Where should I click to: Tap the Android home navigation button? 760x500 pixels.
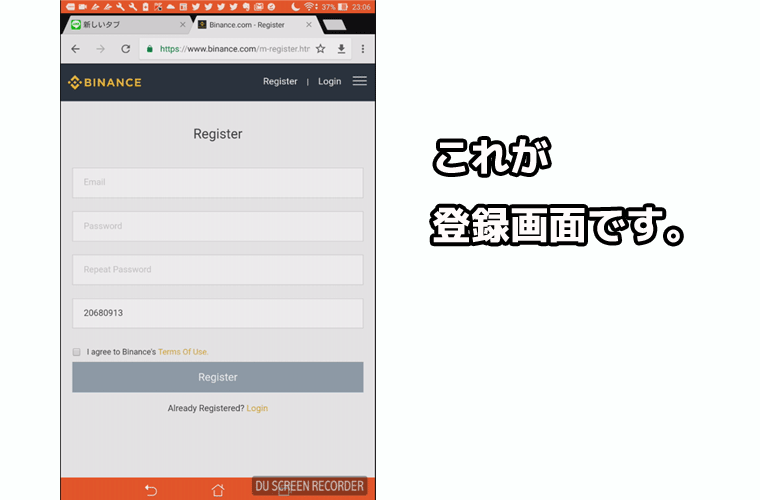point(218,490)
